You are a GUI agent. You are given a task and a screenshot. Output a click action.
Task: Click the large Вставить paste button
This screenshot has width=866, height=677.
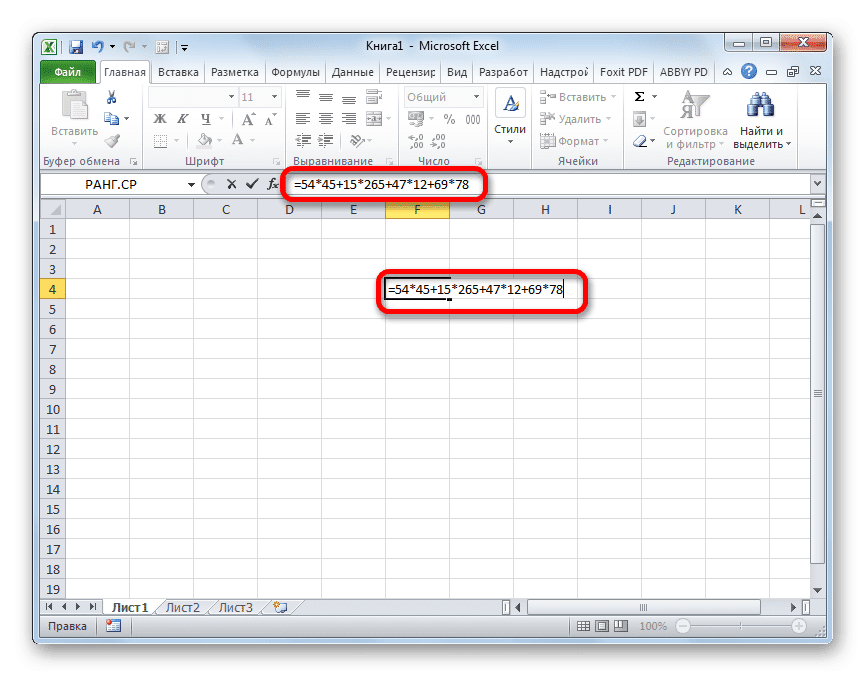[75, 119]
